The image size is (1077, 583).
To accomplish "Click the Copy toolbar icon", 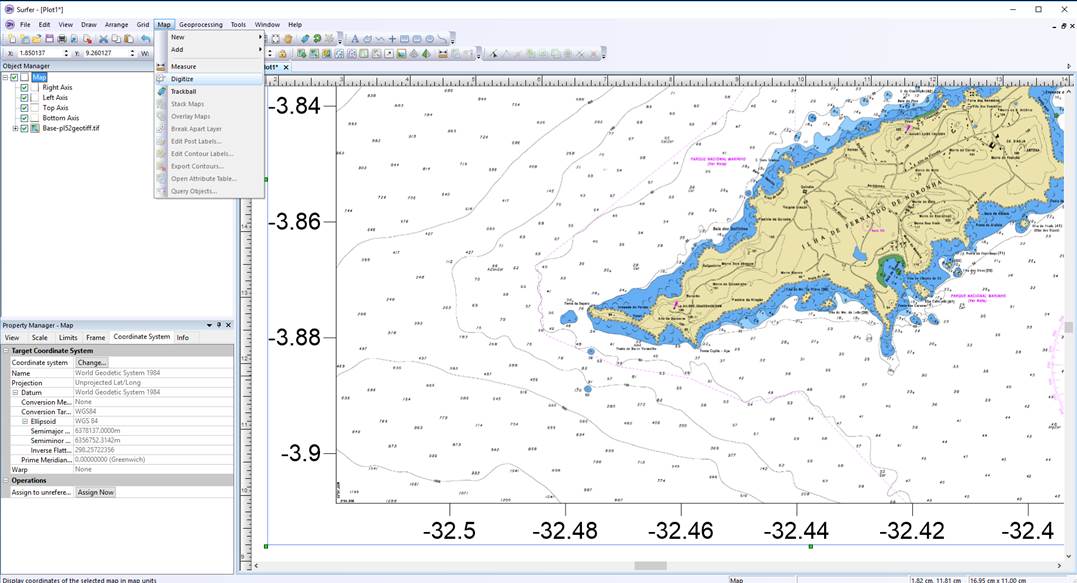I will (x=116, y=39).
